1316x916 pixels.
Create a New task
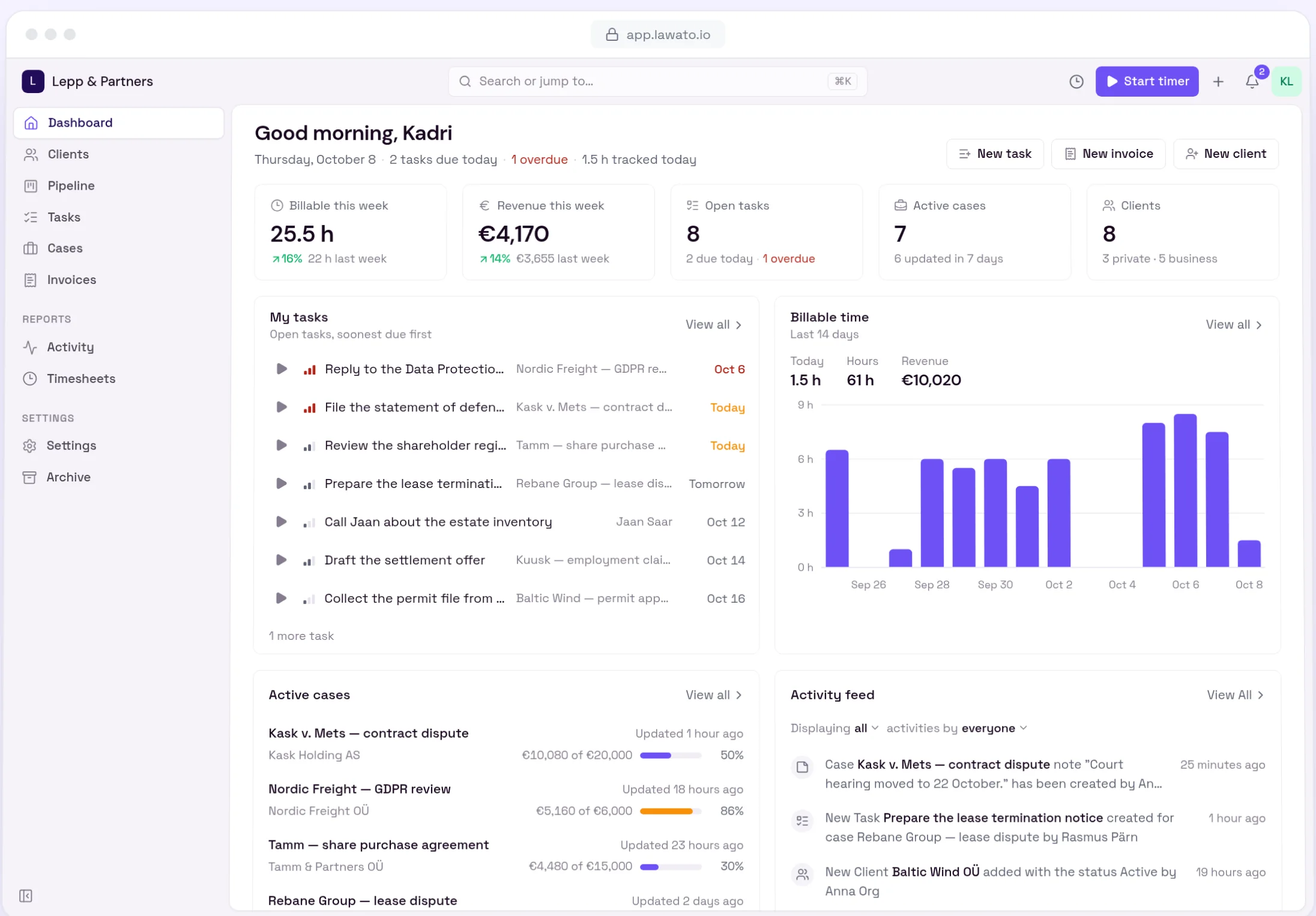tap(995, 154)
